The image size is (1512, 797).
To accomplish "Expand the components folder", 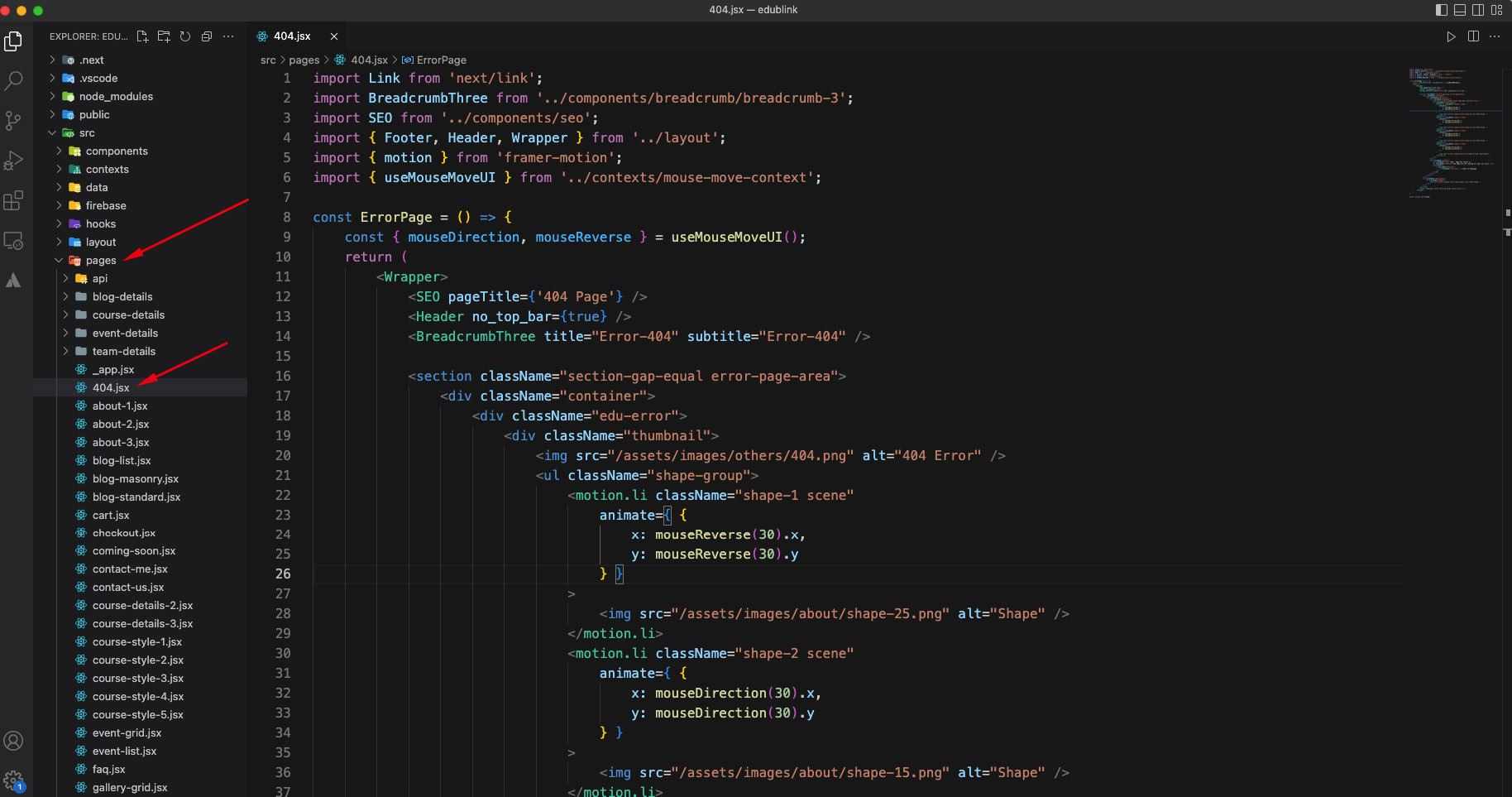I will (x=117, y=151).
